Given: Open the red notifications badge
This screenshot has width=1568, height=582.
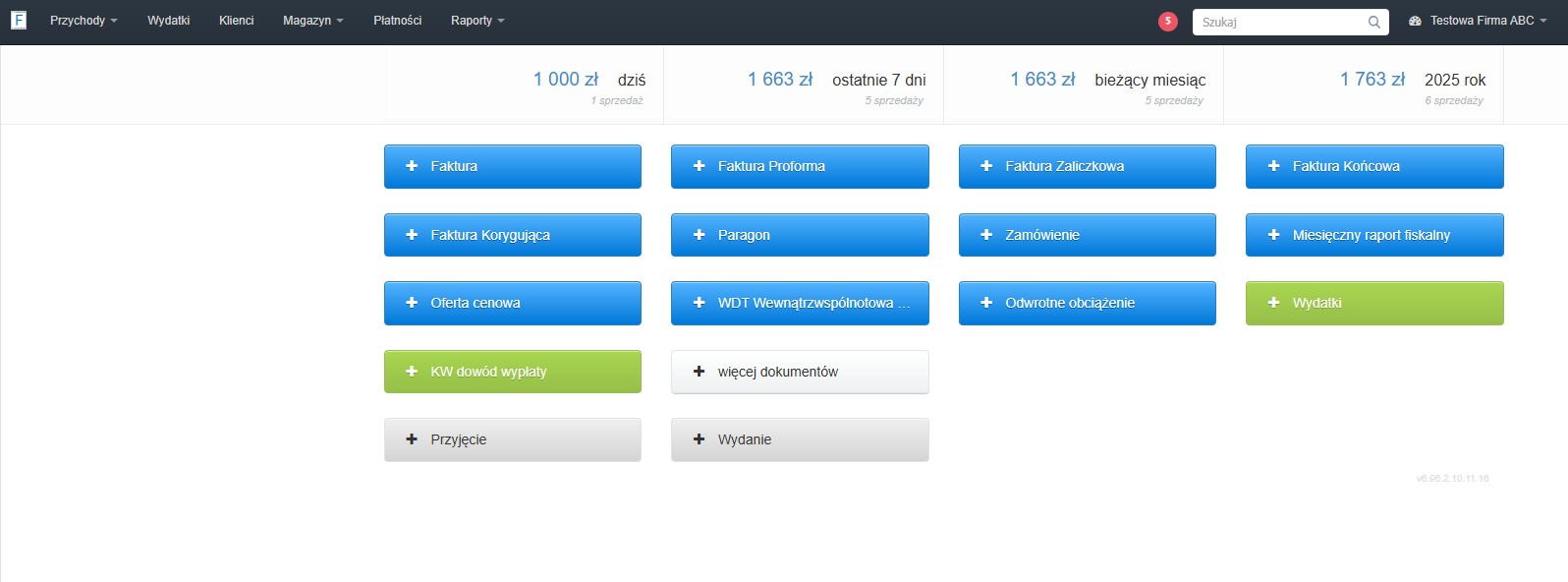Looking at the screenshot, I should coord(1167,21).
